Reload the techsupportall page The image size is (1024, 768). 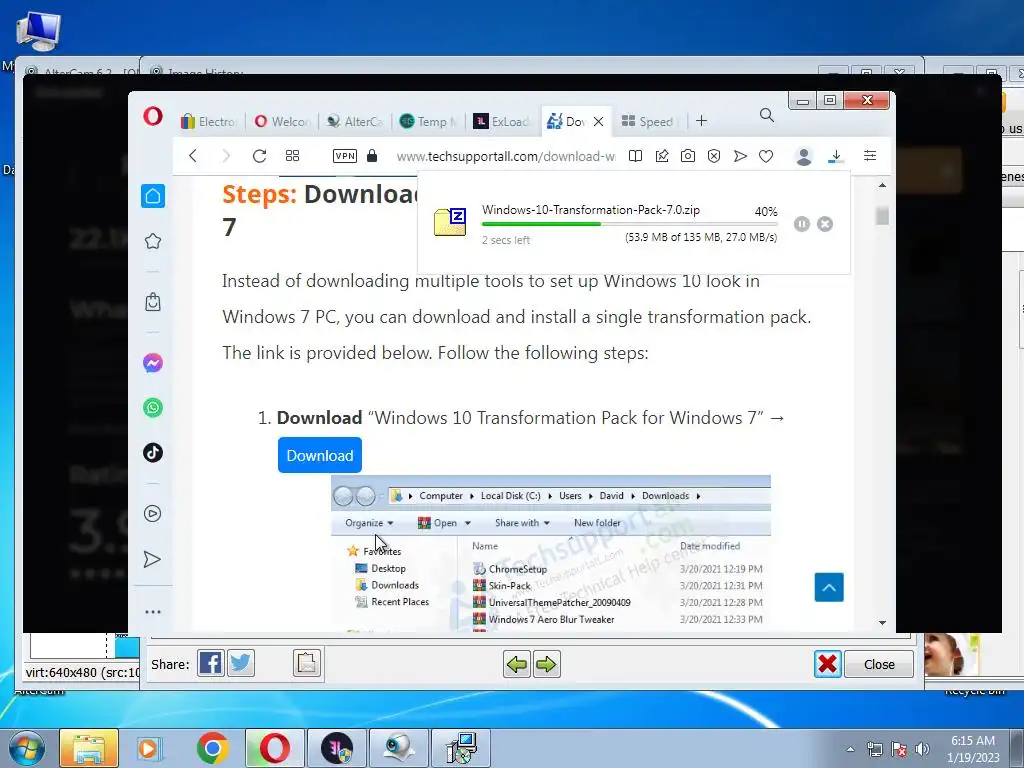[x=259, y=155]
